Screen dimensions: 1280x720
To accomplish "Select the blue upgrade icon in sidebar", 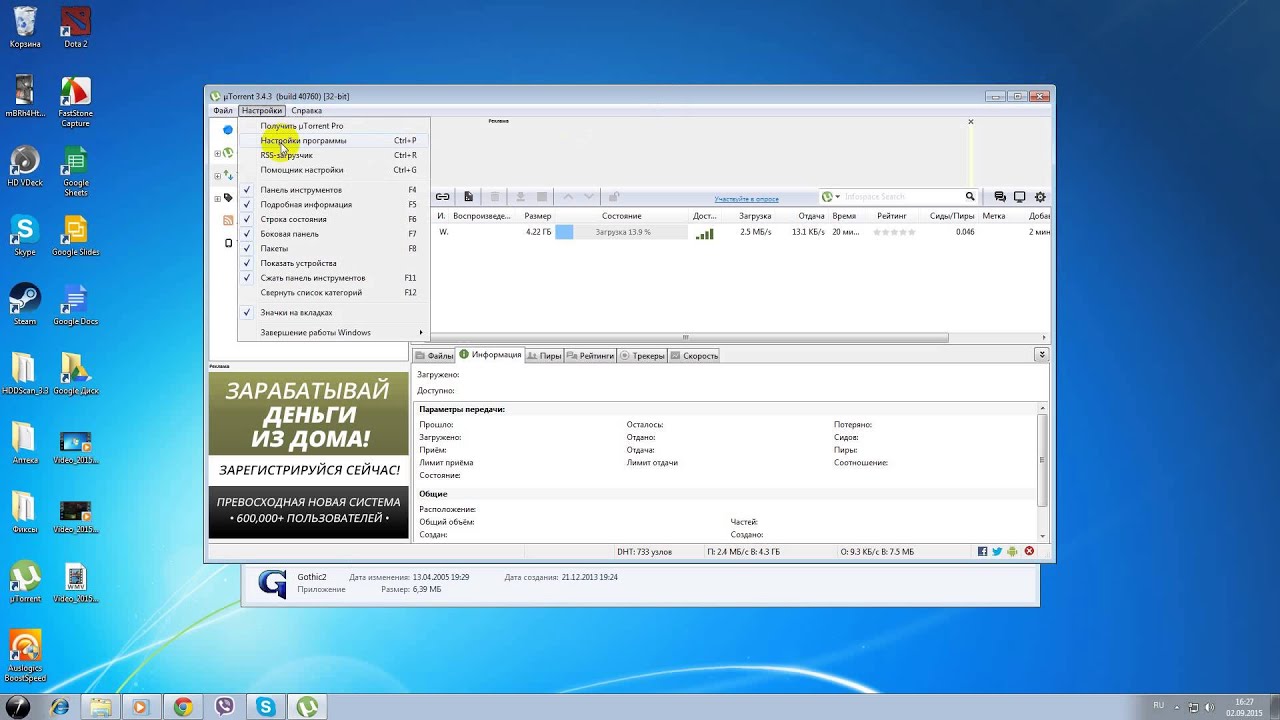I will pyautogui.click(x=228, y=130).
